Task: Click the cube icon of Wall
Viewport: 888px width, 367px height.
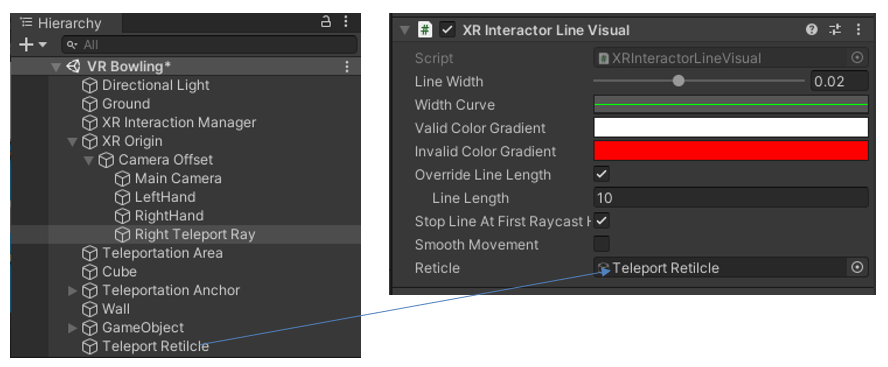Action: coord(90,309)
